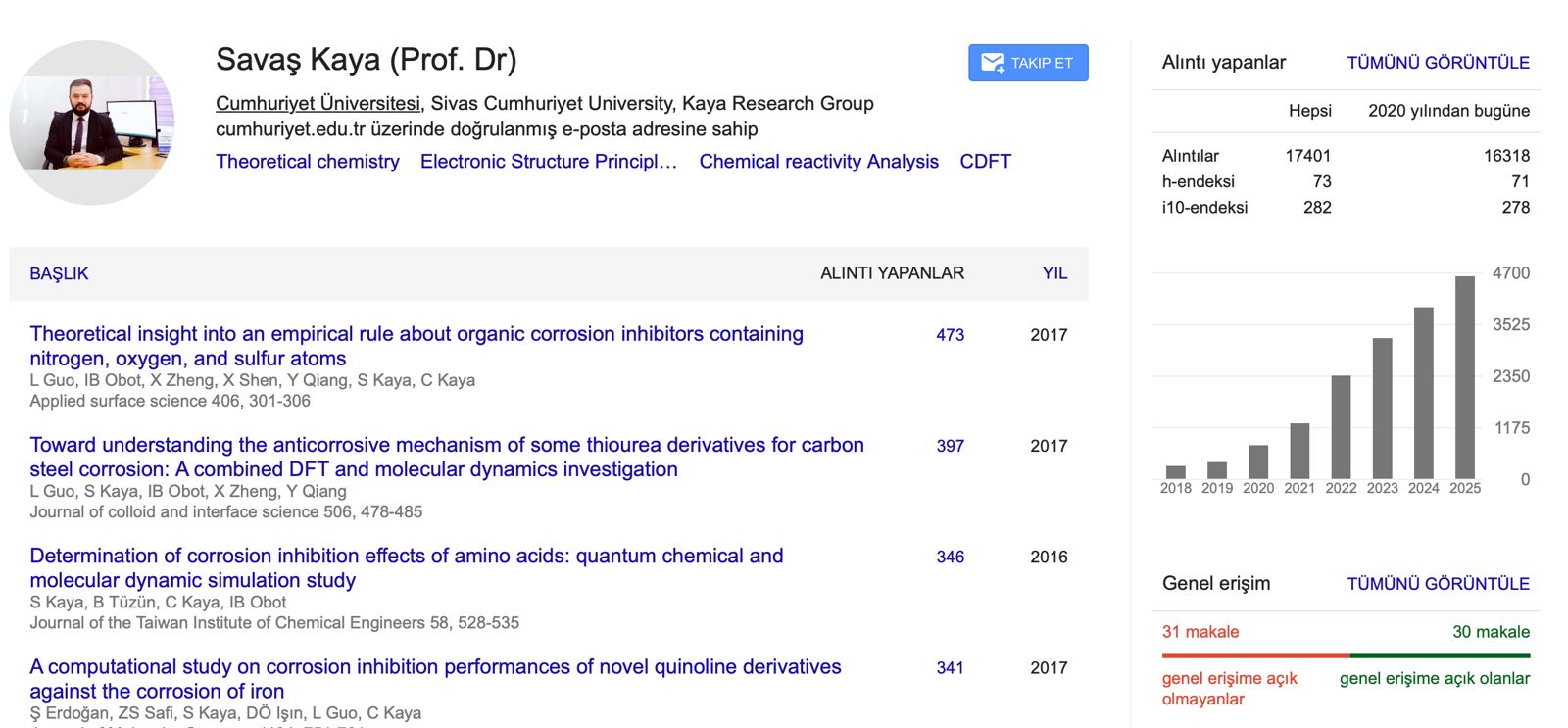Image resolution: width=1568 pixels, height=728 pixels.
Task: View the 473 citations of first paper
Action: [x=950, y=335]
